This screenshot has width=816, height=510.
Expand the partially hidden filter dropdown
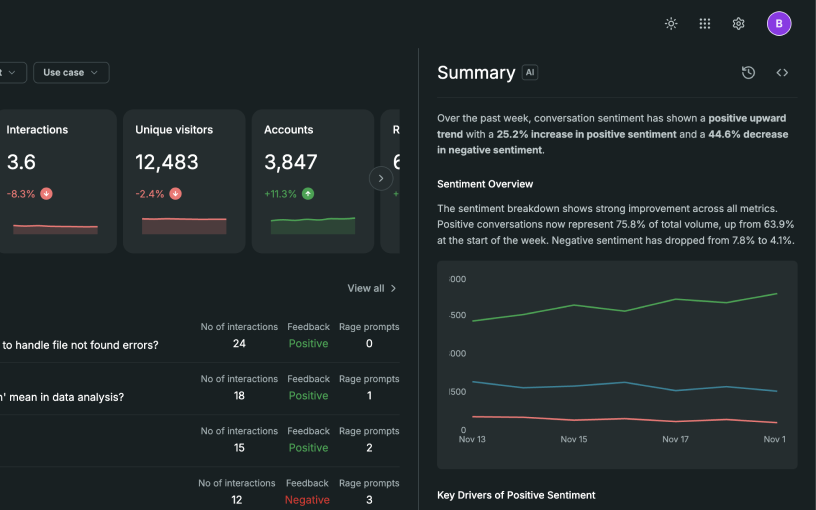[12, 72]
